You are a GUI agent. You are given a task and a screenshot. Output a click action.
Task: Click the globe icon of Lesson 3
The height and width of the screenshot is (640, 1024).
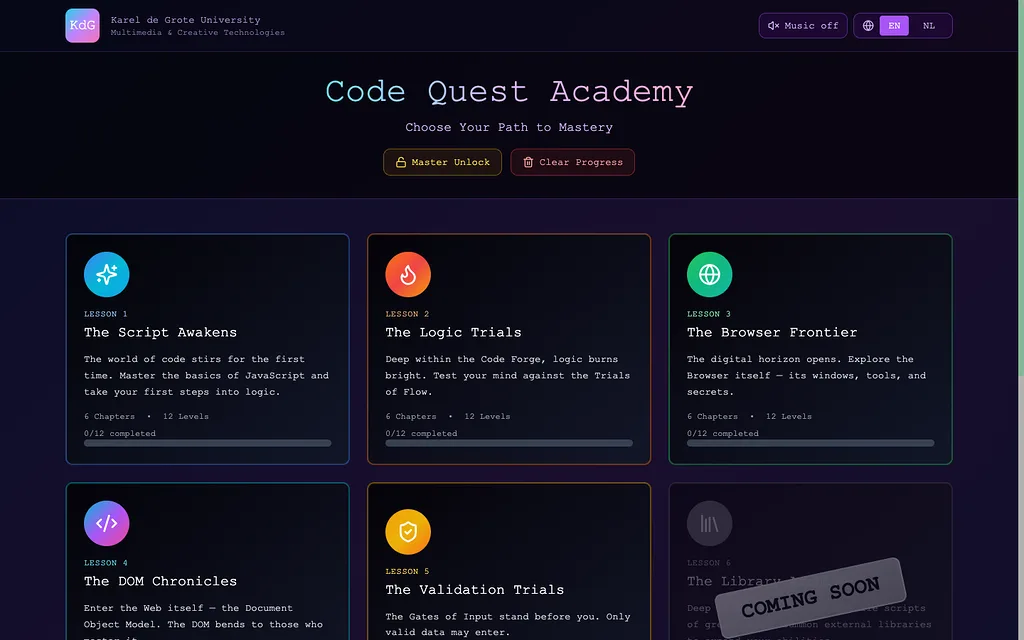pos(709,274)
